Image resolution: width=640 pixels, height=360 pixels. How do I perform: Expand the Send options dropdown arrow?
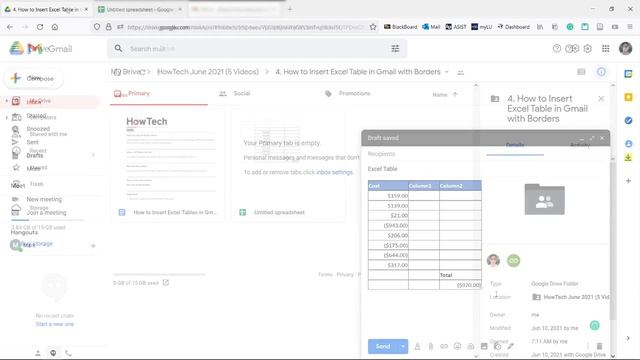pyautogui.click(x=402, y=346)
